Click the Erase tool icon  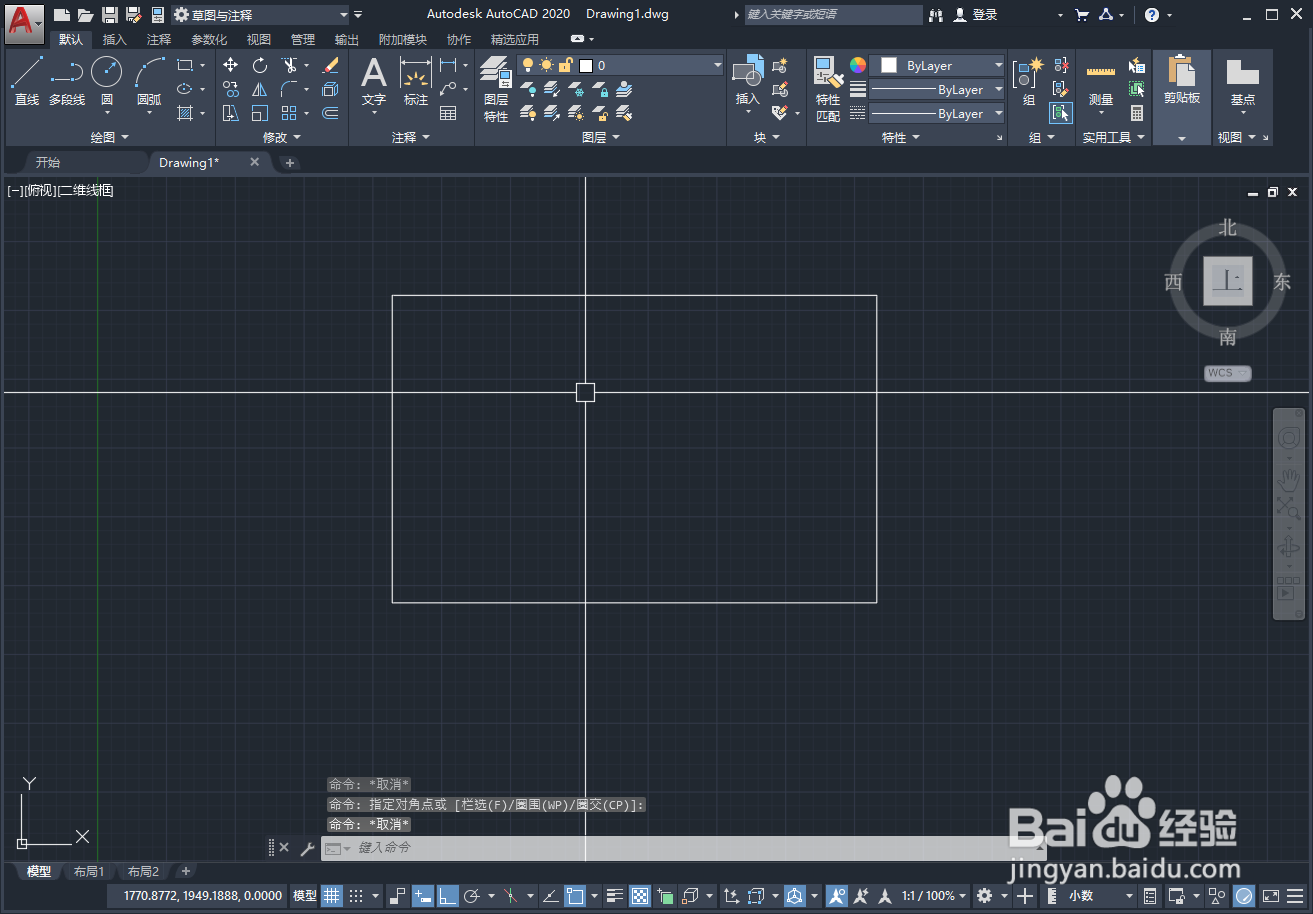331,65
